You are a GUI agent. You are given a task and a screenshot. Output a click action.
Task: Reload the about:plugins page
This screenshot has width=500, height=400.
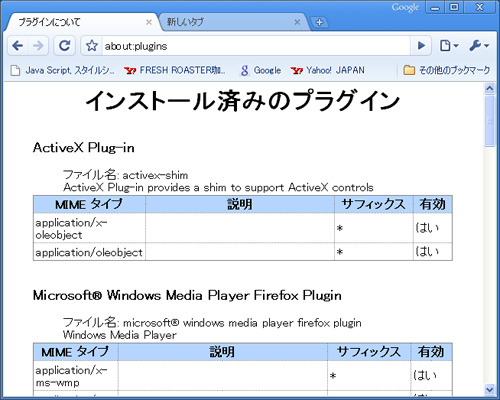pyautogui.click(x=64, y=46)
